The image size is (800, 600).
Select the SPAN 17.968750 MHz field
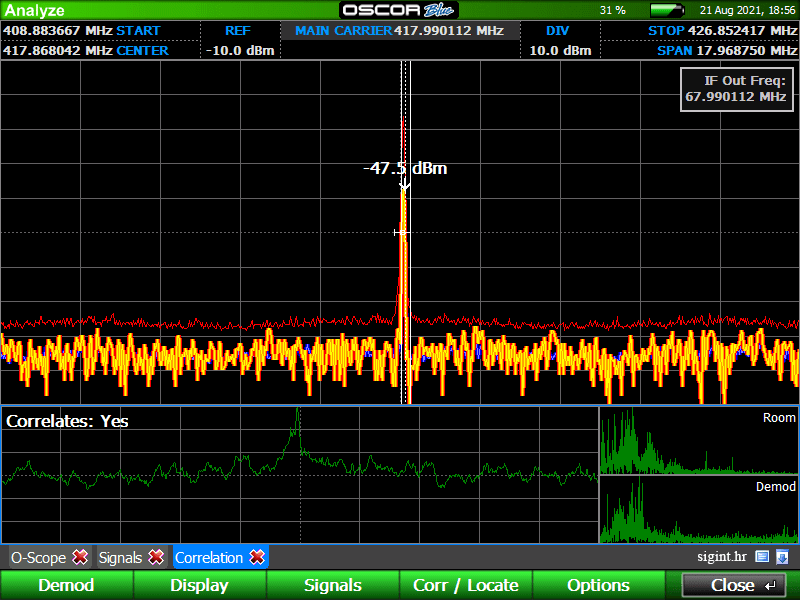(727, 51)
